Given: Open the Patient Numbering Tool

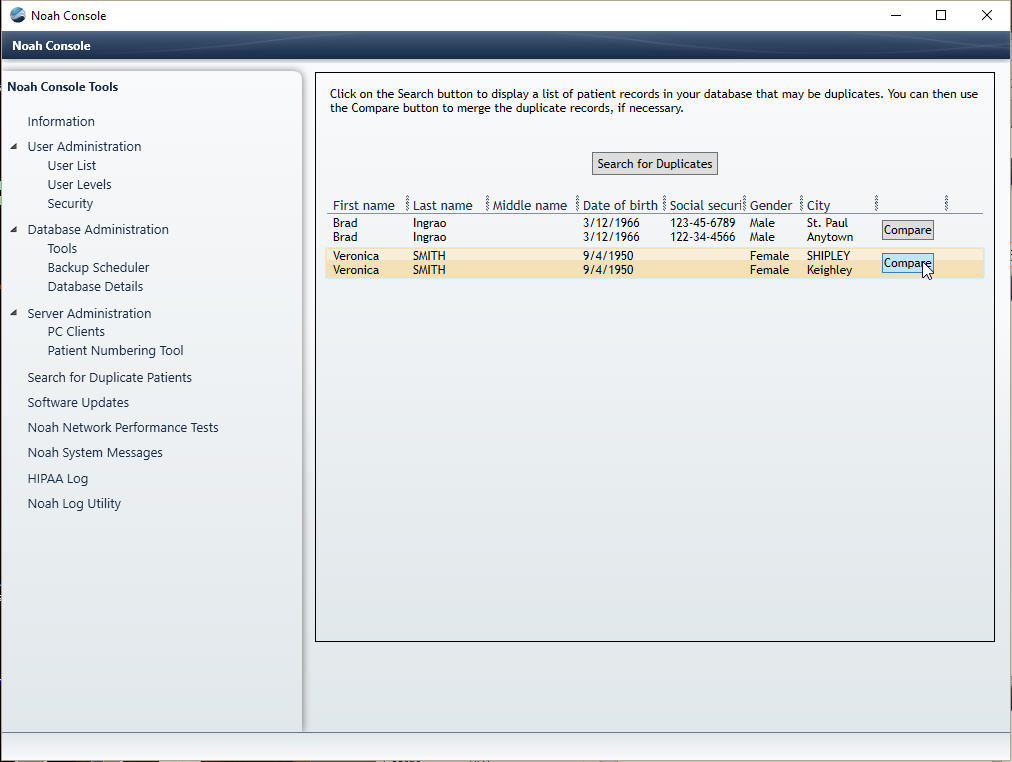Looking at the screenshot, I should (x=115, y=351).
